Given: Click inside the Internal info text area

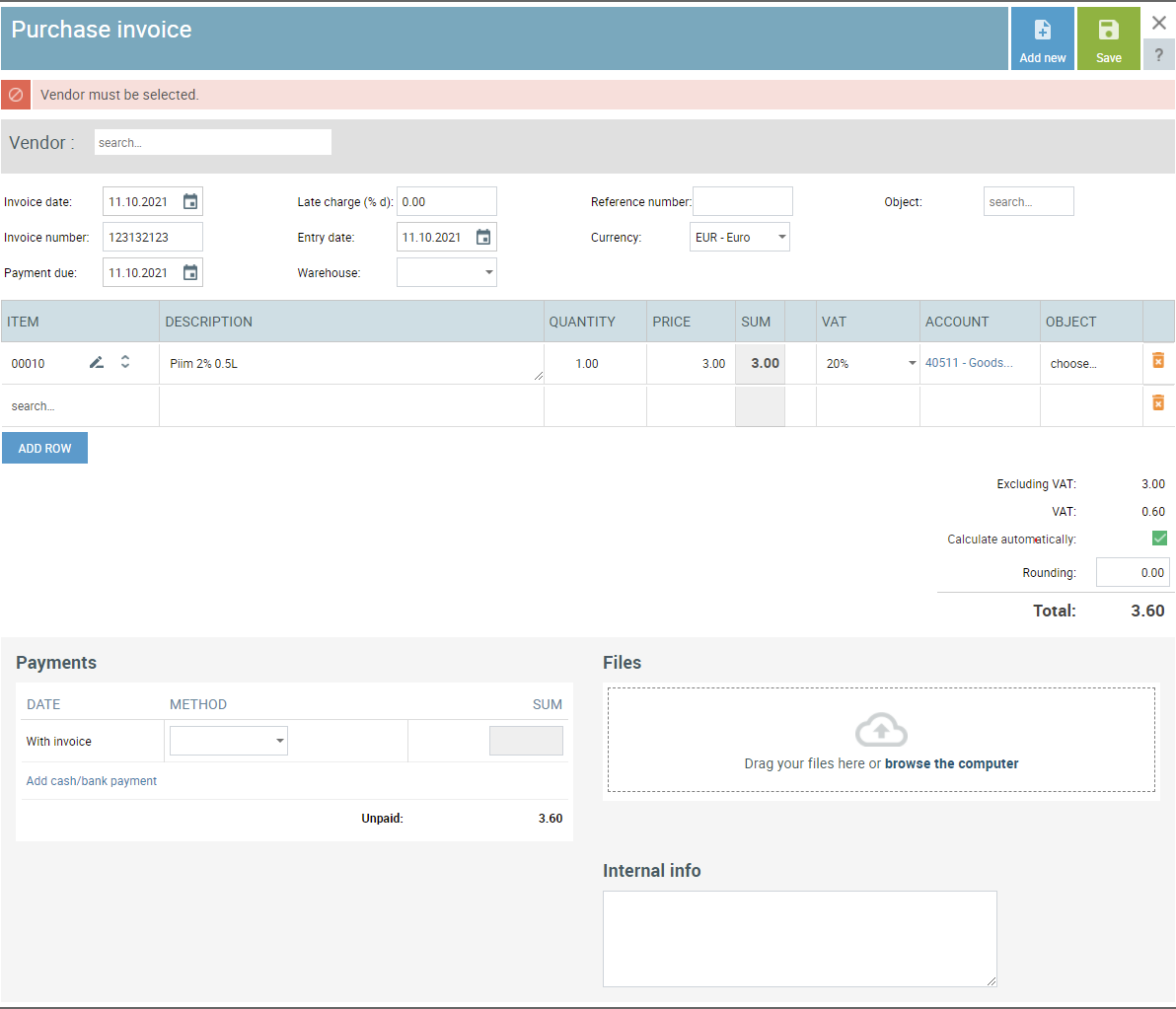Looking at the screenshot, I should pos(799,938).
